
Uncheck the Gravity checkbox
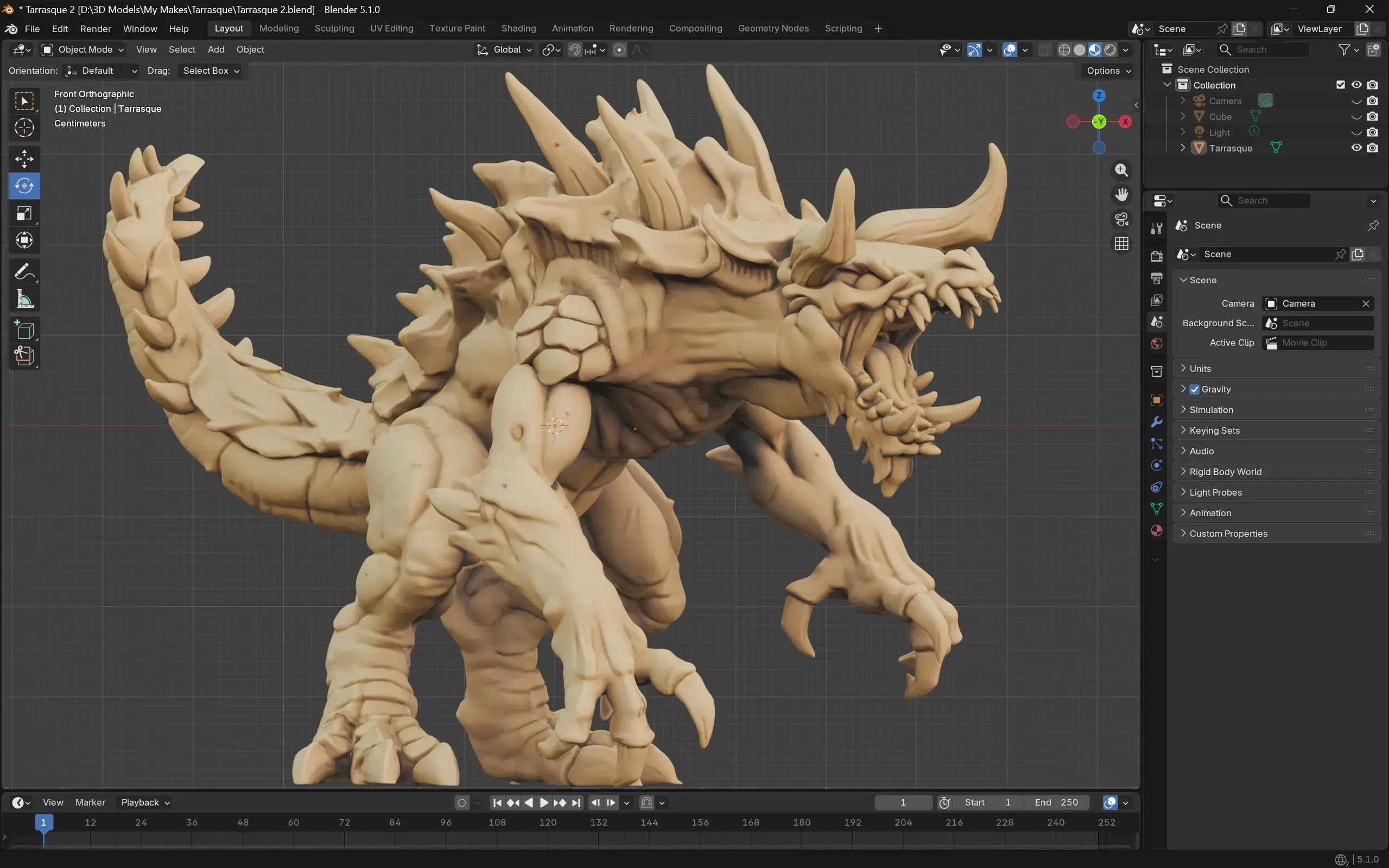coord(1195,389)
